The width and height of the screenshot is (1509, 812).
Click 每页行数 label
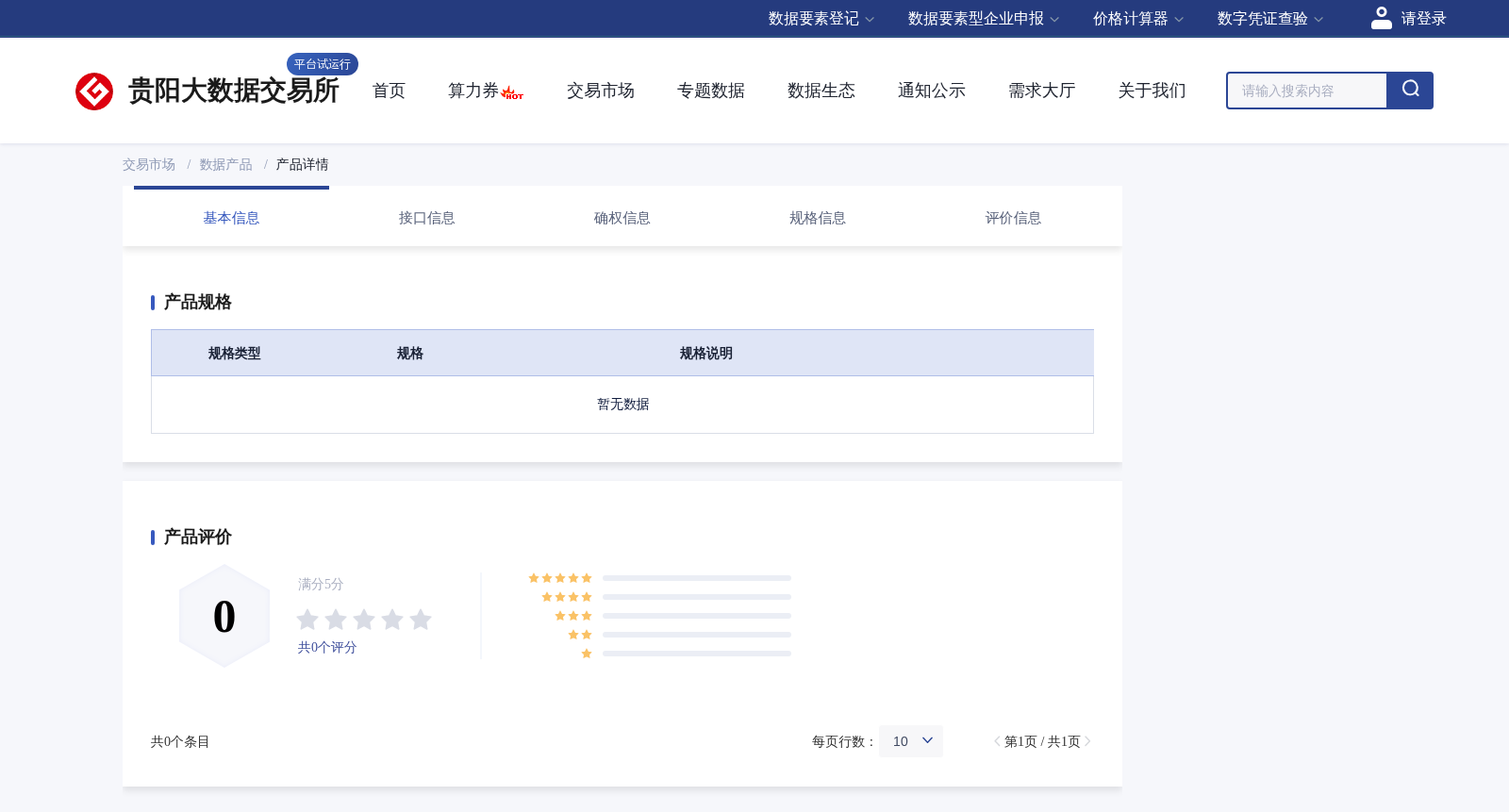843,741
